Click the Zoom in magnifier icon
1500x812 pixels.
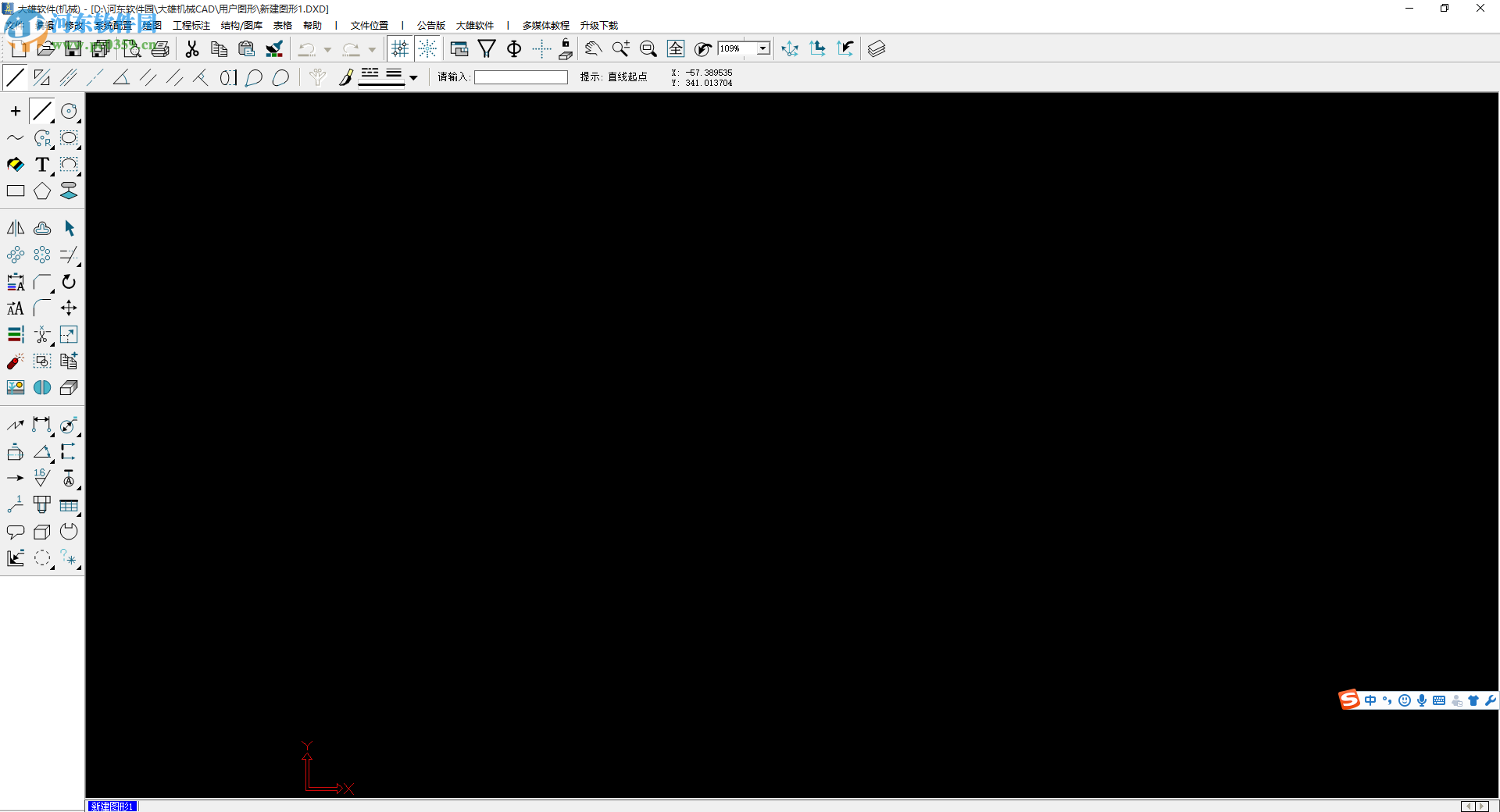[621, 48]
